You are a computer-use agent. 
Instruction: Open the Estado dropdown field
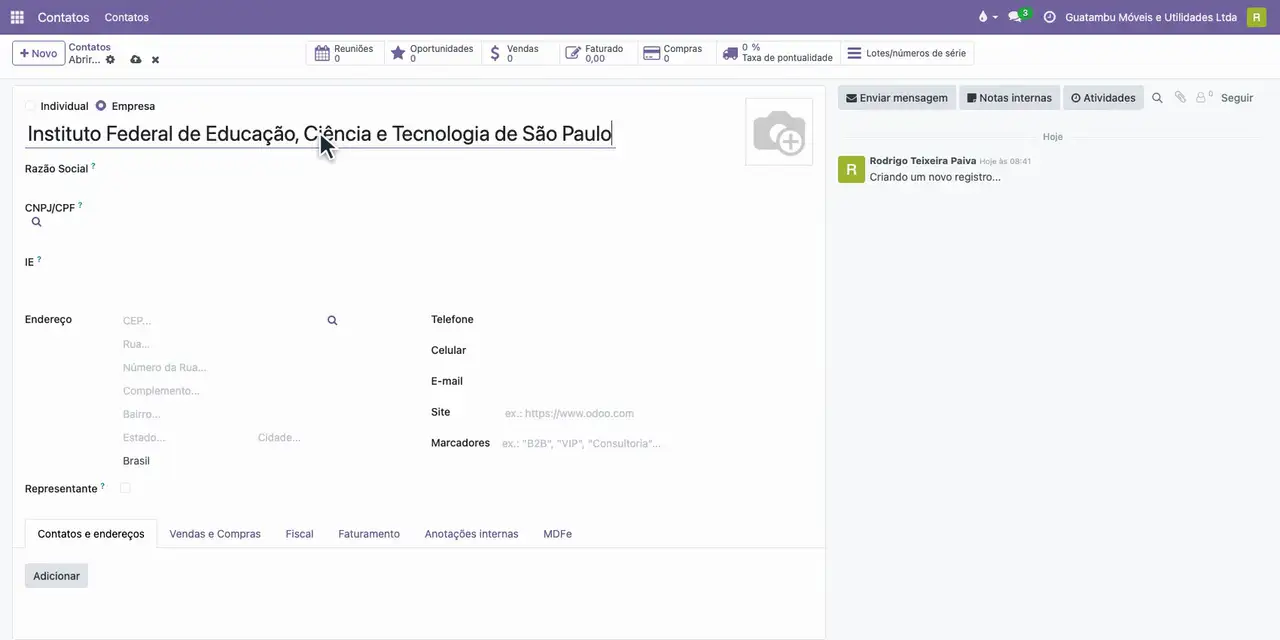point(185,438)
